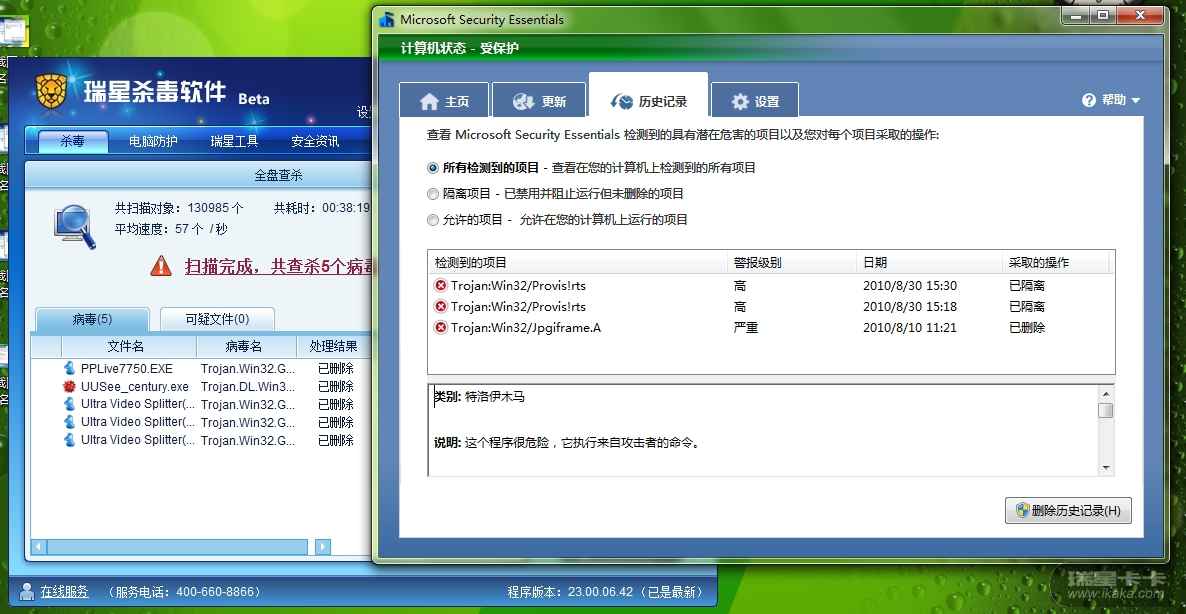Open the 设置 tab
This screenshot has width=1186, height=614.
[x=755, y=101]
